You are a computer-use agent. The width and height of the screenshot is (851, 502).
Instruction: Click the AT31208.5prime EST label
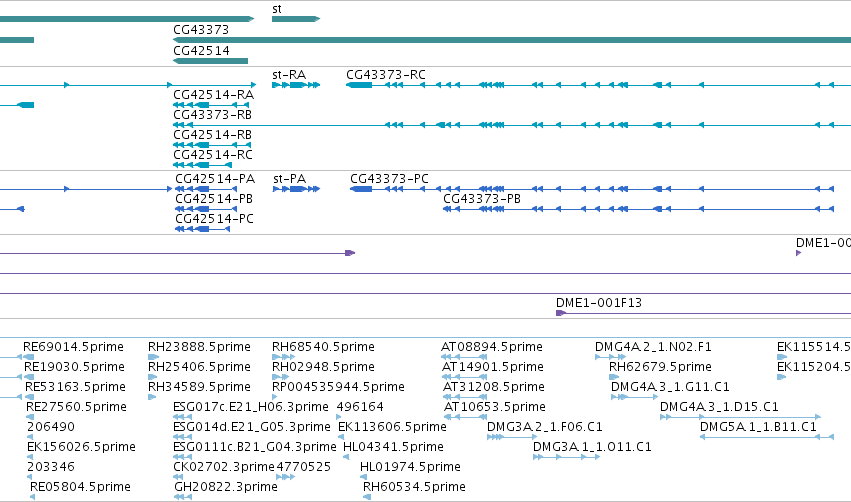[x=494, y=387]
